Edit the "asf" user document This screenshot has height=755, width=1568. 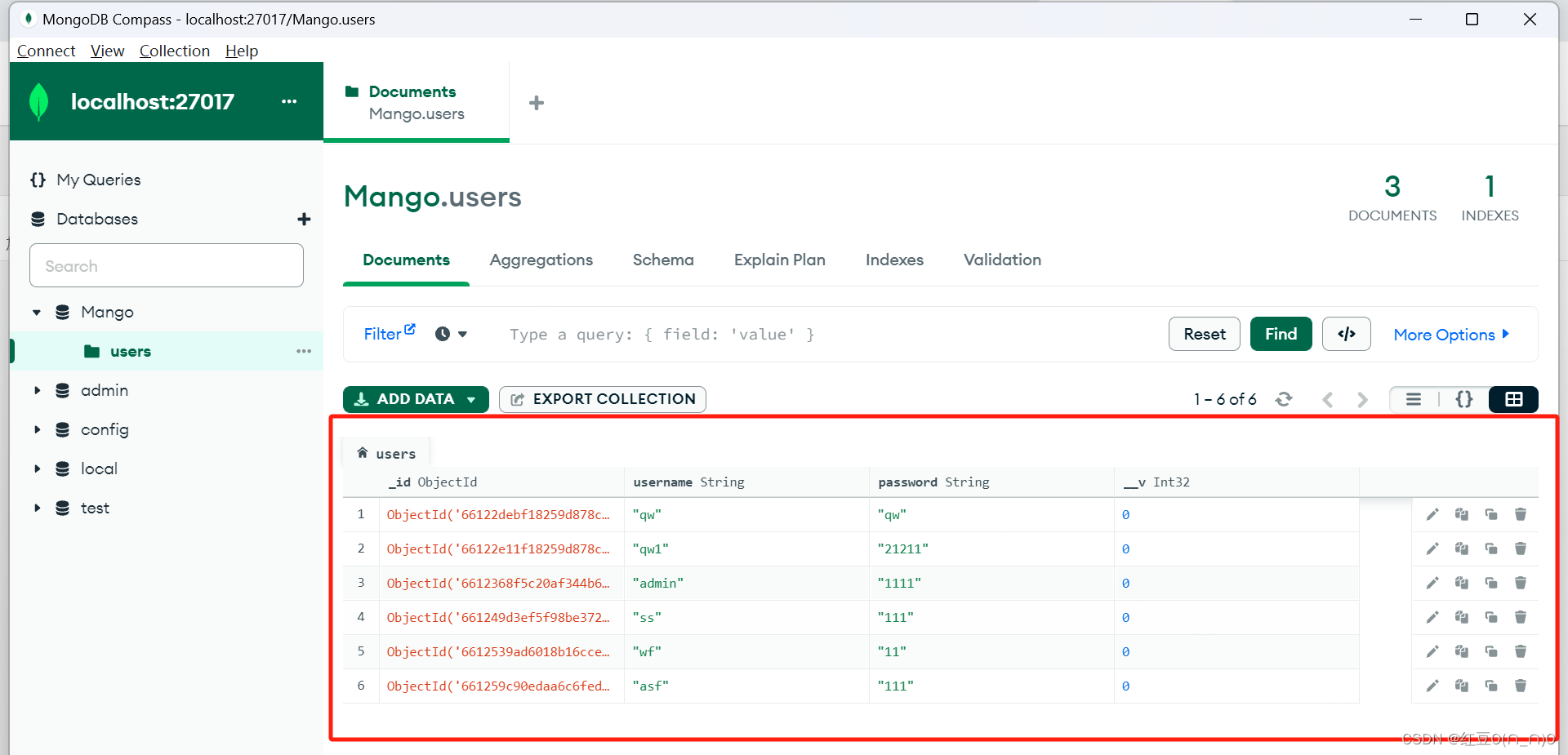coord(1432,686)
